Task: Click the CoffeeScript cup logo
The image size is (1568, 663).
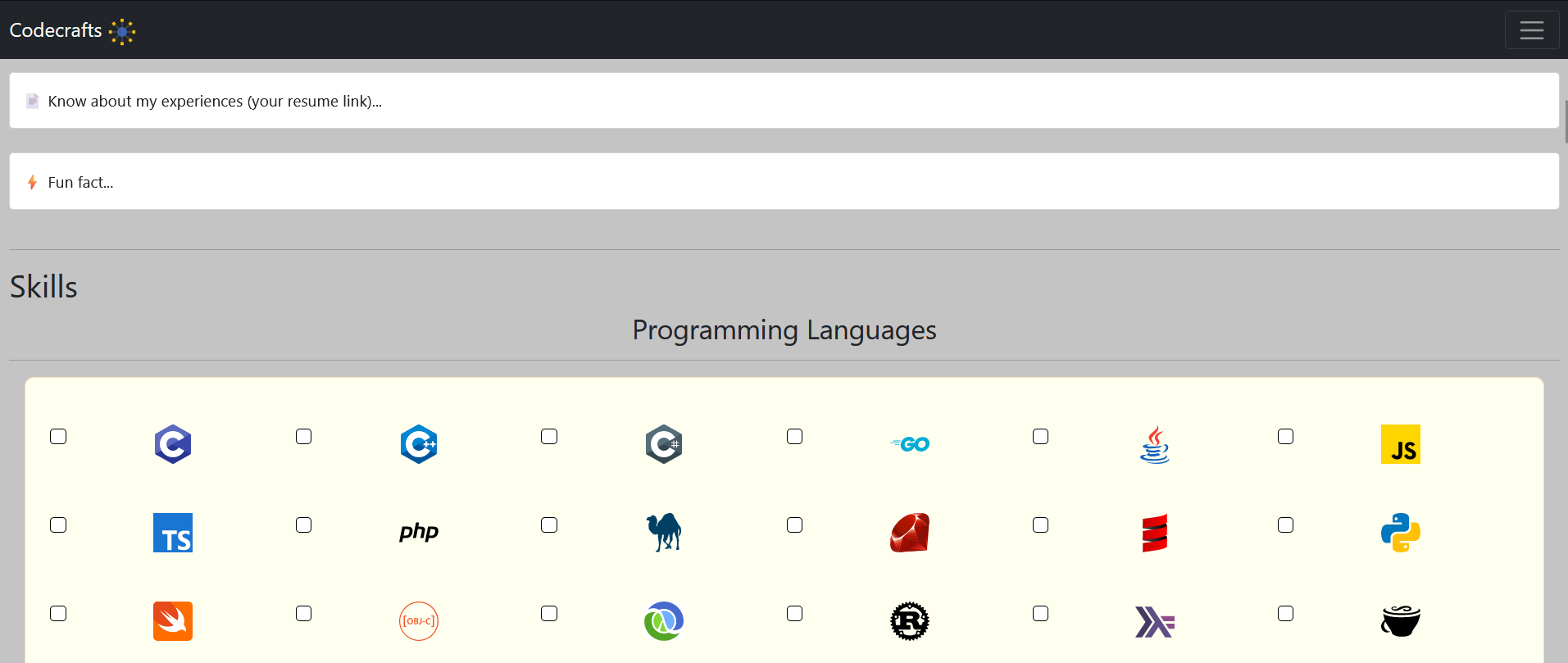Action: point(1401,621)
